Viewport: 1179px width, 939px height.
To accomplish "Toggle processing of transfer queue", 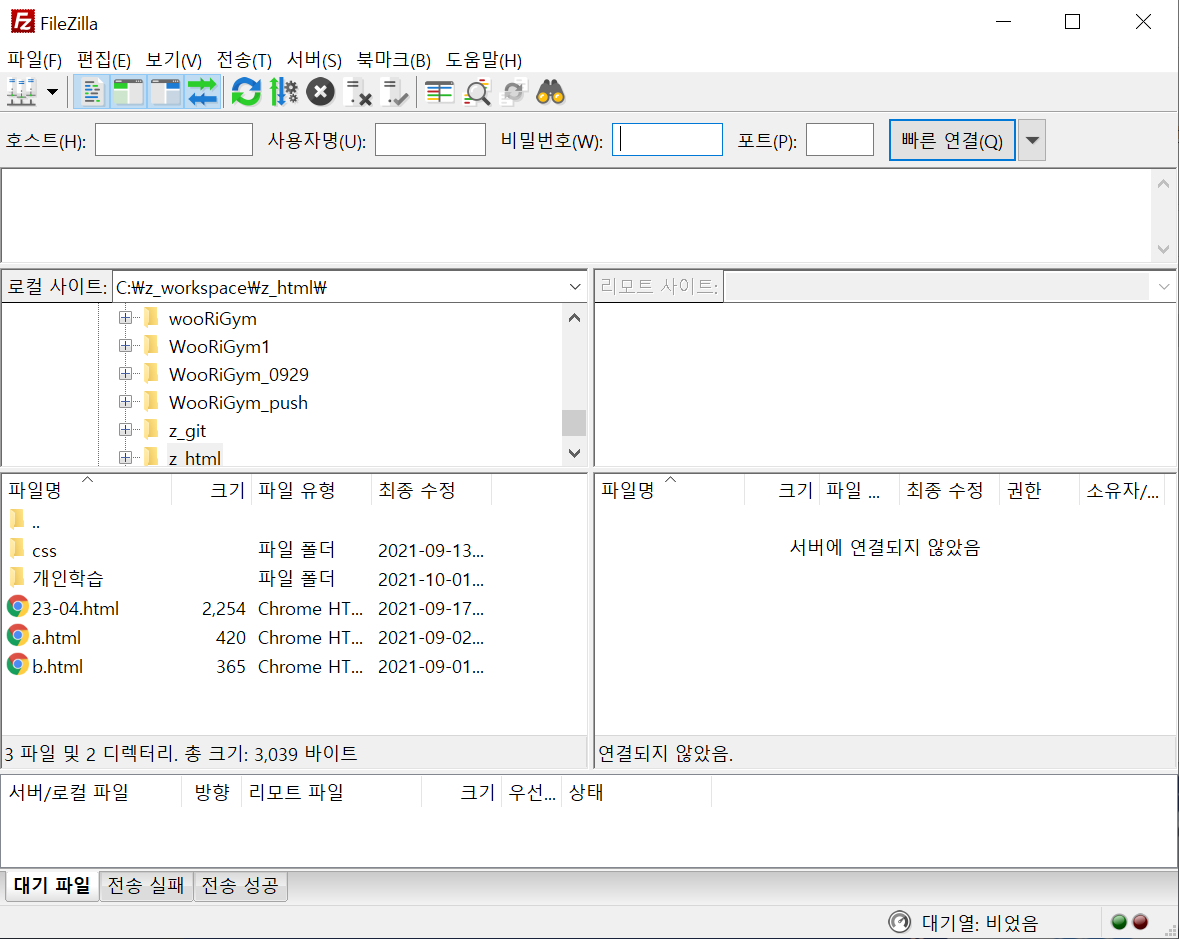I will [x=283, y=92].
